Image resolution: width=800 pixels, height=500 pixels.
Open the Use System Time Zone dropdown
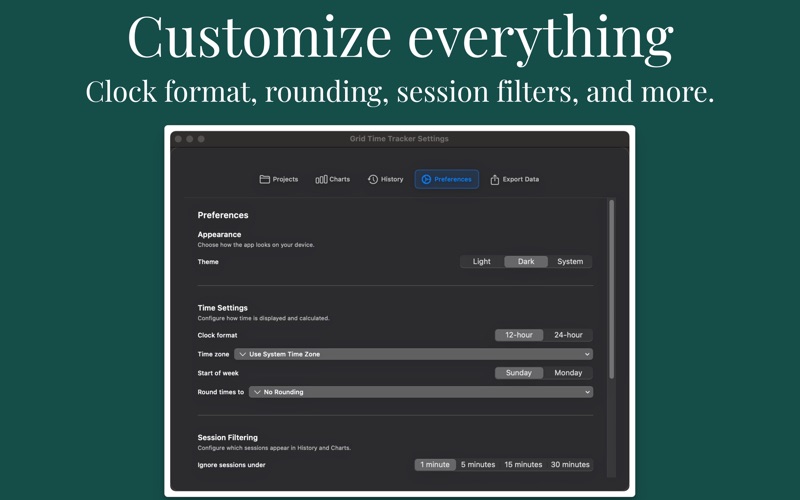point(413,354)
